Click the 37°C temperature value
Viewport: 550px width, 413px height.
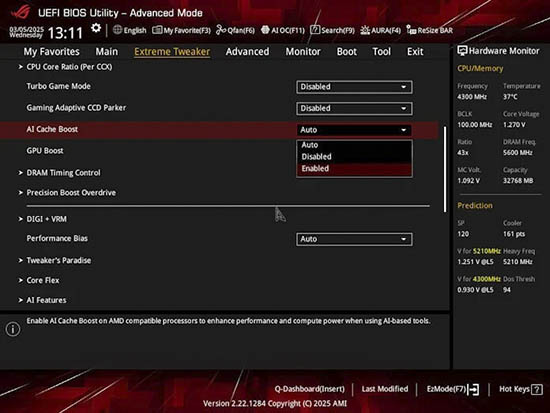(510, 97)
